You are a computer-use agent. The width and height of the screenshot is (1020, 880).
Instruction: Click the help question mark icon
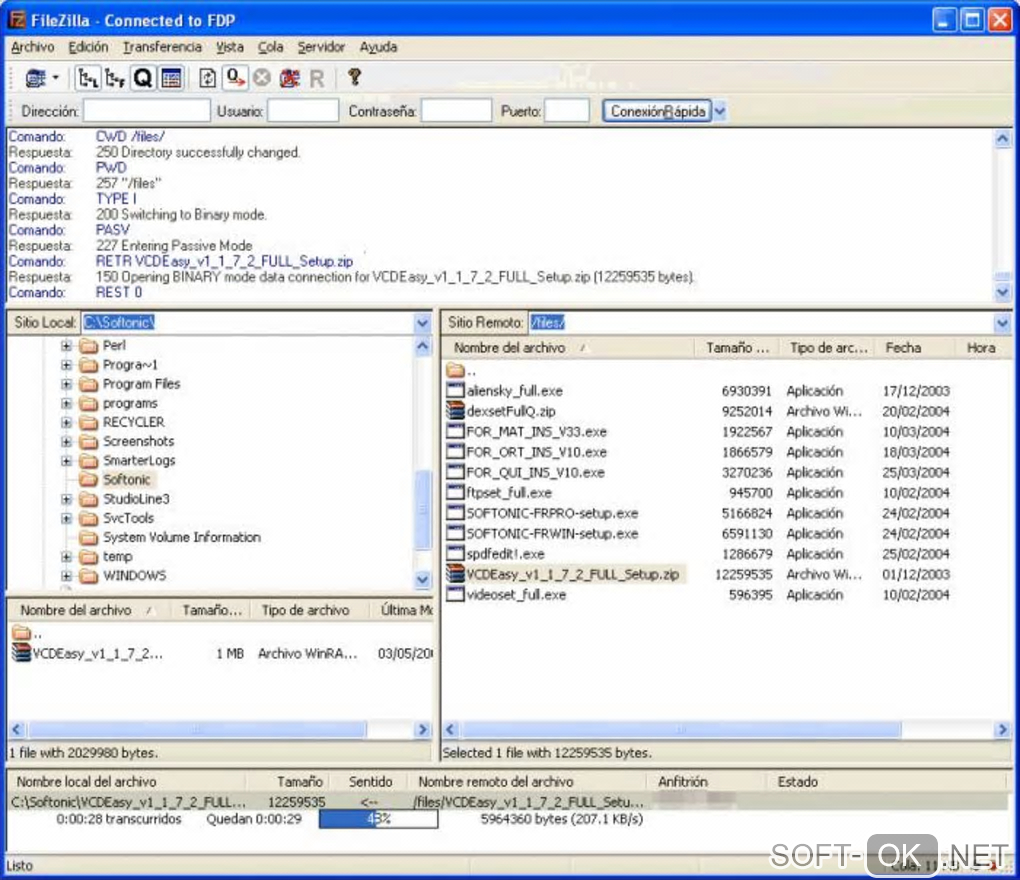[355, 77]
